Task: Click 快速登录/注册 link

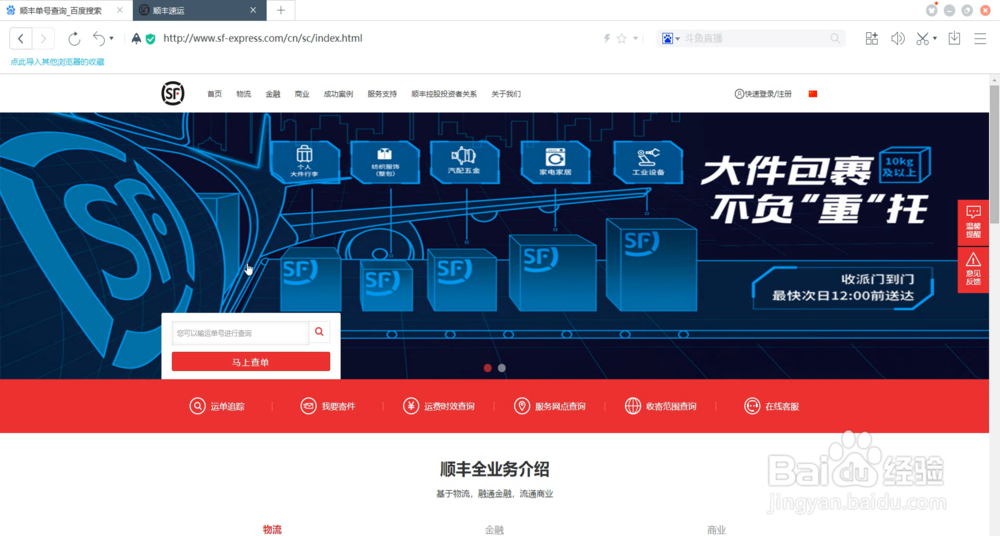Action: pos(763,94)
